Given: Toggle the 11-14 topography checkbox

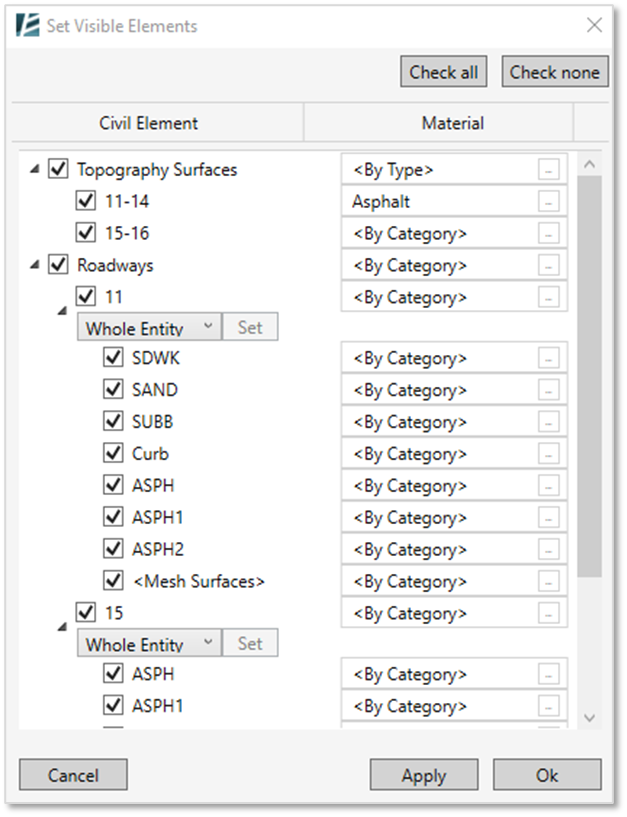Looking at the screenshot, I should click(85, 201).
